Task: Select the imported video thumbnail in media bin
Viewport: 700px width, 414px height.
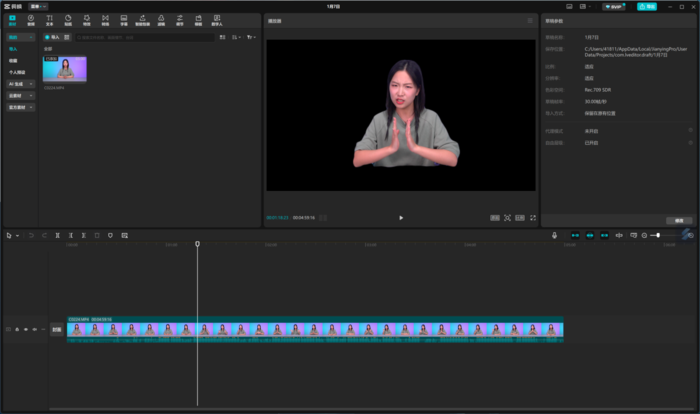Action: 64,69
